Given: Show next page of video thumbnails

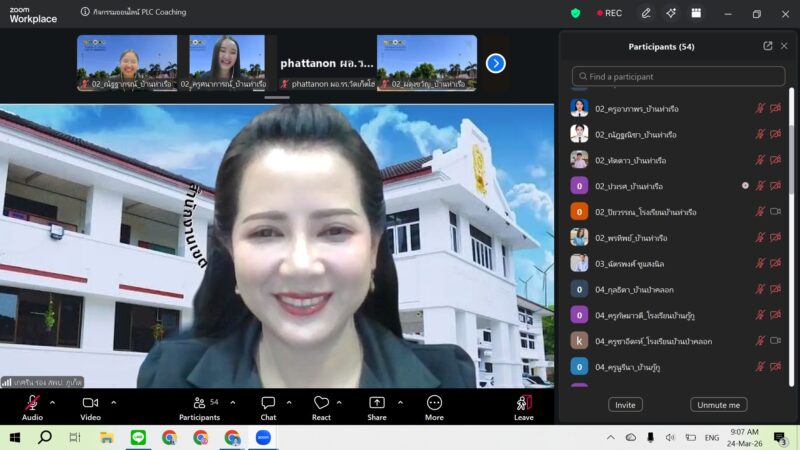Looking at the screenshot, I should [496, 63].
